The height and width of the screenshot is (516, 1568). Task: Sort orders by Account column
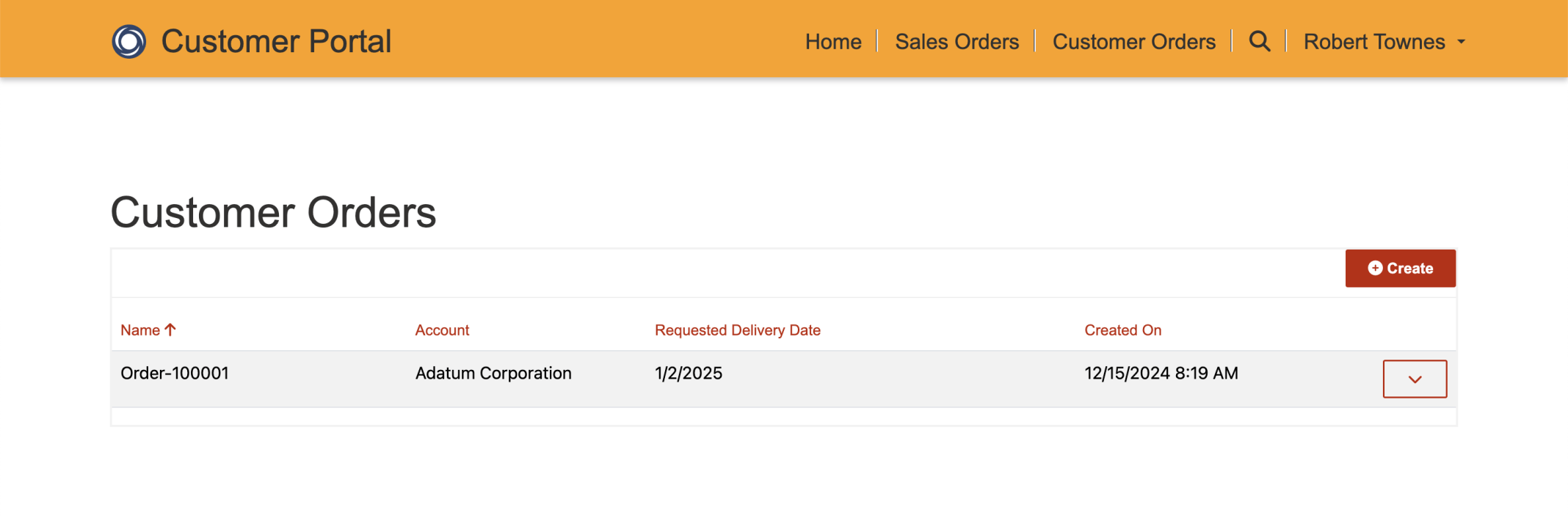pos(442,330)
